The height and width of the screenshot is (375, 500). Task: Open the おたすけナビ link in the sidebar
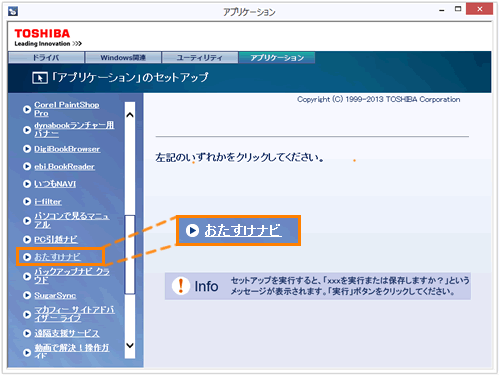tap(57, 257)
